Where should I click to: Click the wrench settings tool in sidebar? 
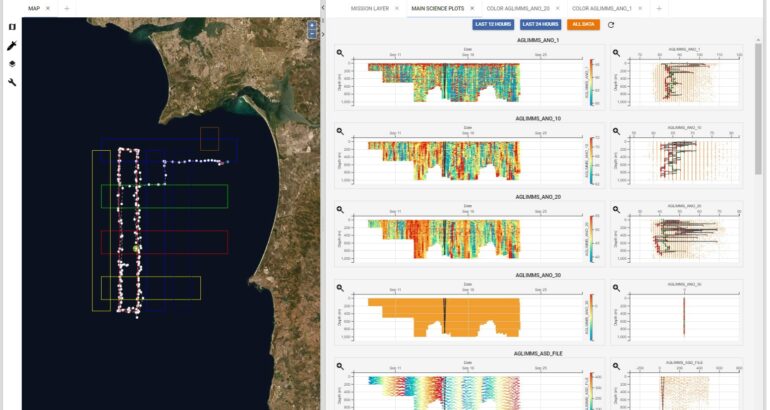click(x=11, y=81)
